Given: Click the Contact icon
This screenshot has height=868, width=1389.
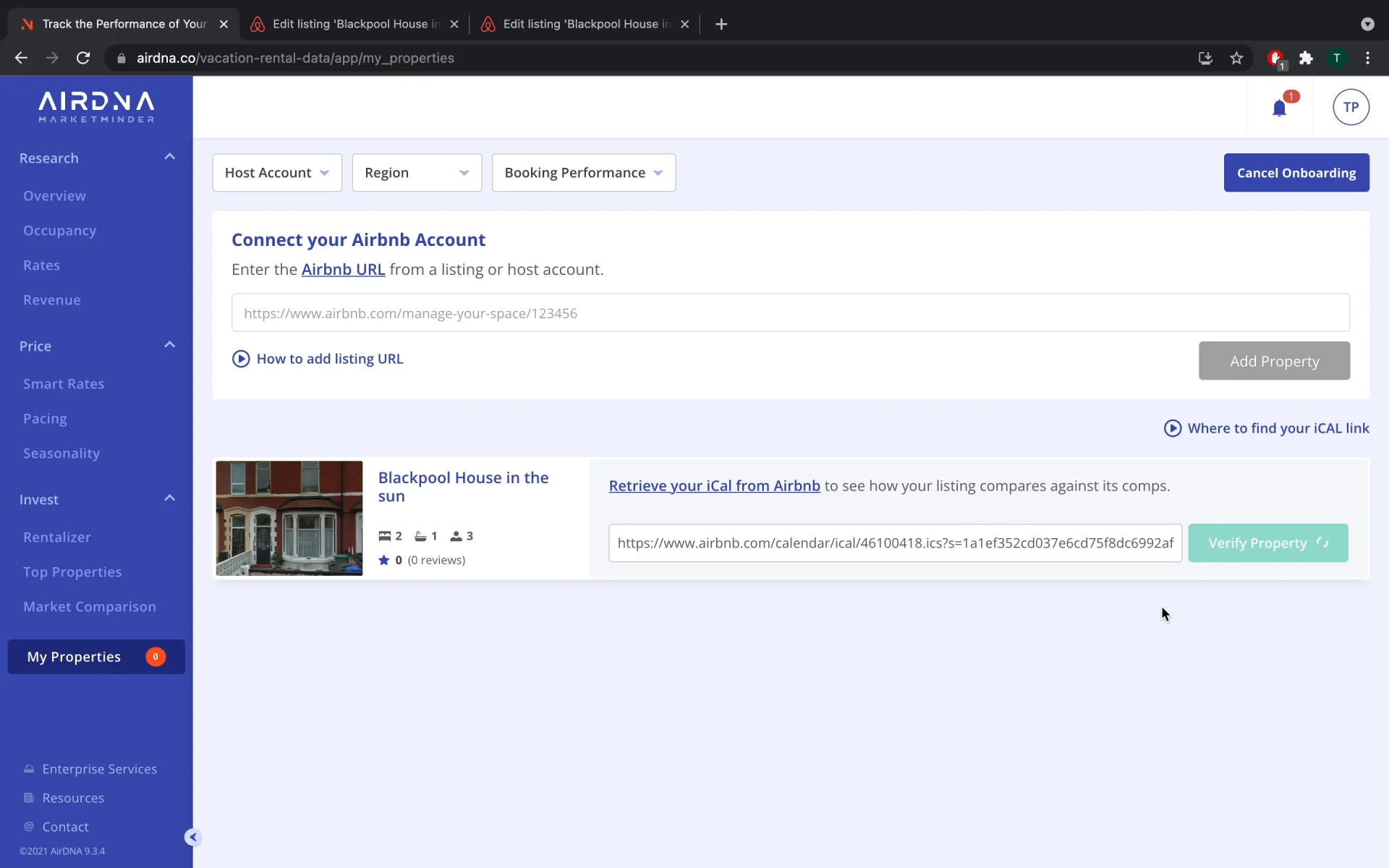Looking at the screenshot, I should 29,827.
